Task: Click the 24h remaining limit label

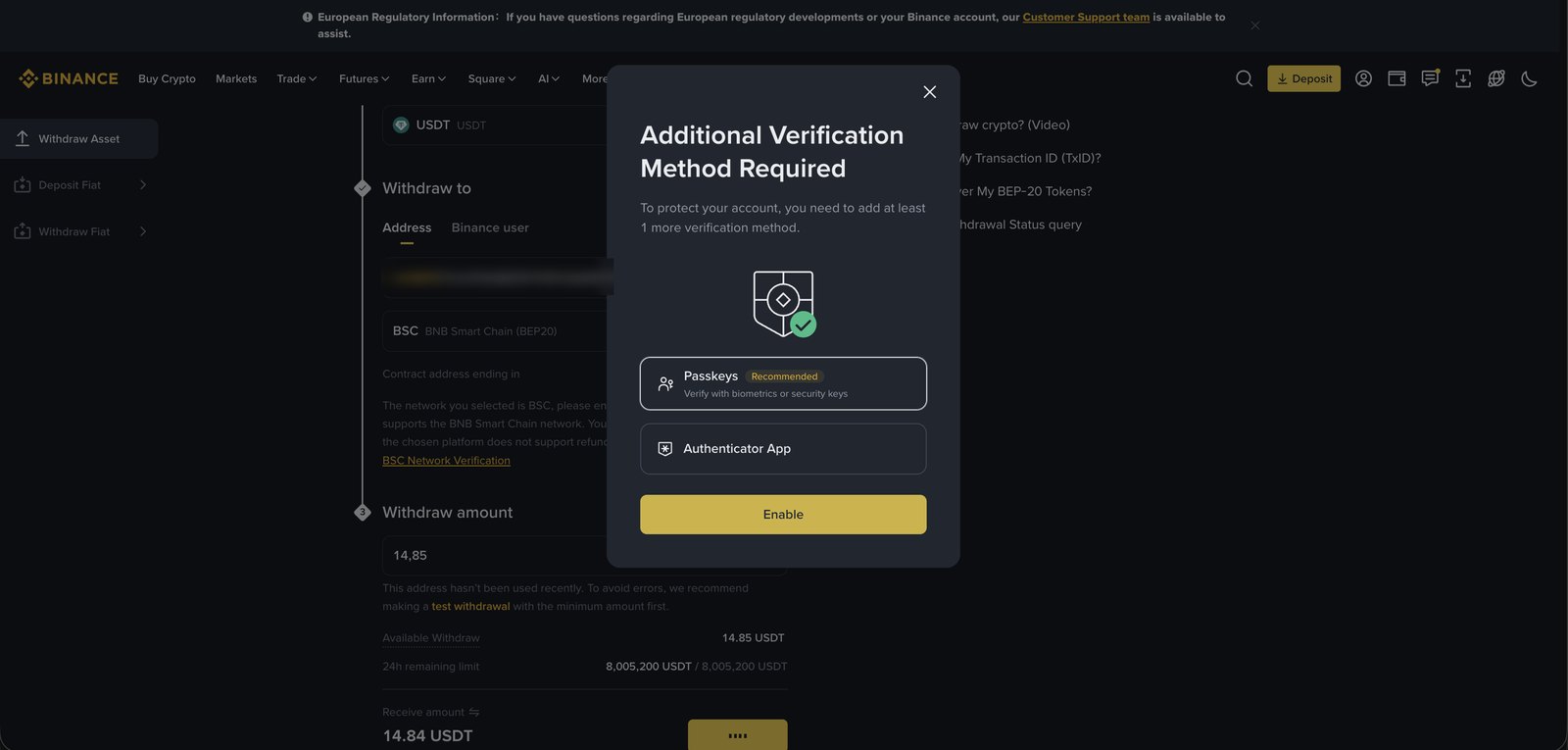Action: 431,667
